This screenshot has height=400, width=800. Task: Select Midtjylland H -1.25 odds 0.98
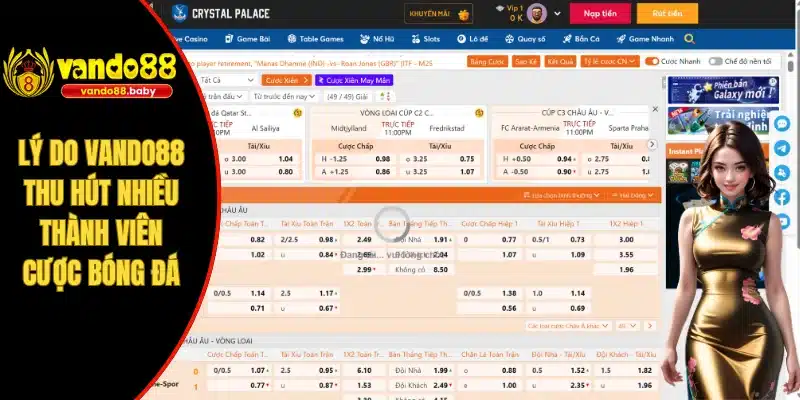pos(355,159)
